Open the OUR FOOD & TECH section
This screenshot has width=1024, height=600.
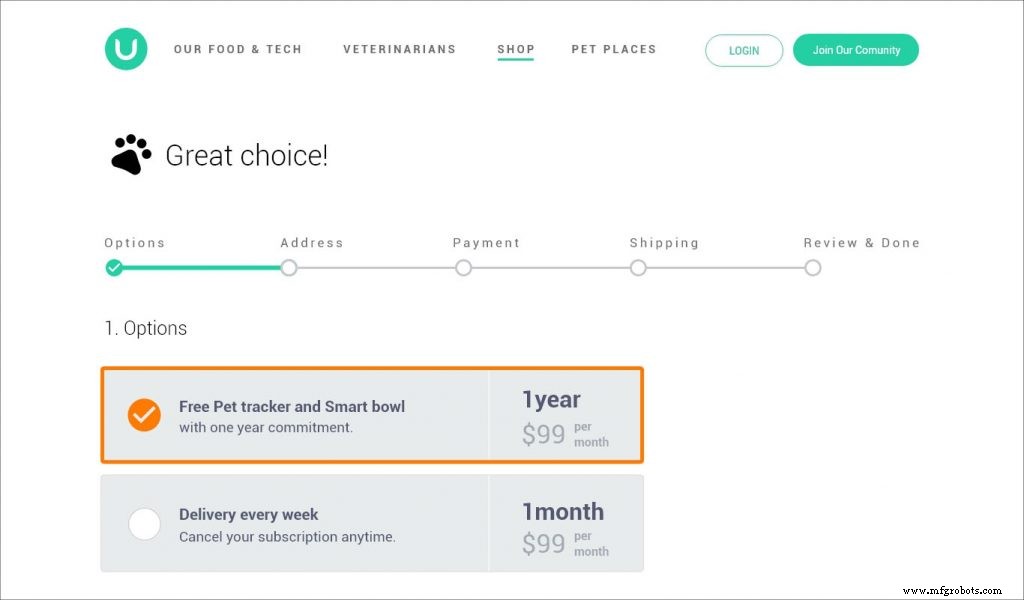[238, 49]
